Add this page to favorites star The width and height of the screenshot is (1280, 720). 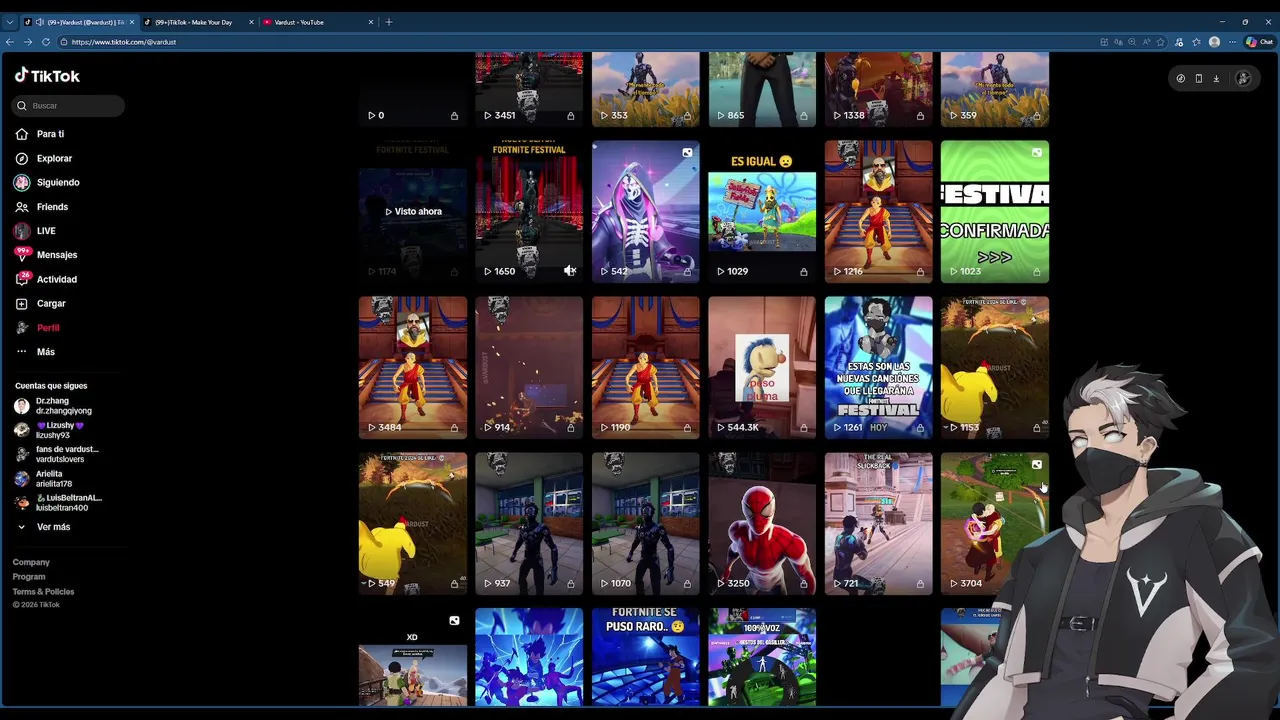[x=1161, y=42]
